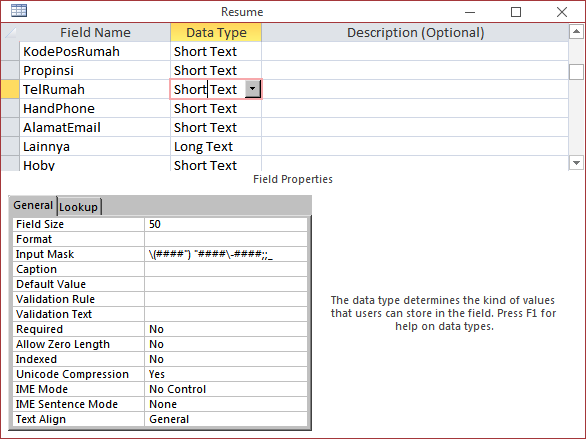
Task: Click the vertical scrollbar thumb
Action: pos(576,72)
